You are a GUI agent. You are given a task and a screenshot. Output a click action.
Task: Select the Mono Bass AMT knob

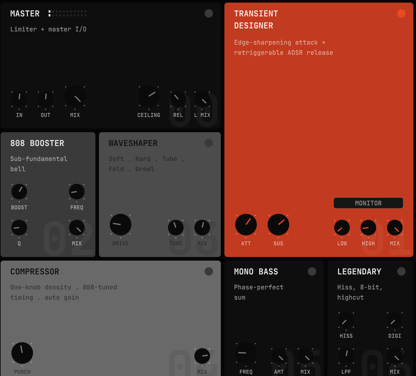tap(279, 356)
